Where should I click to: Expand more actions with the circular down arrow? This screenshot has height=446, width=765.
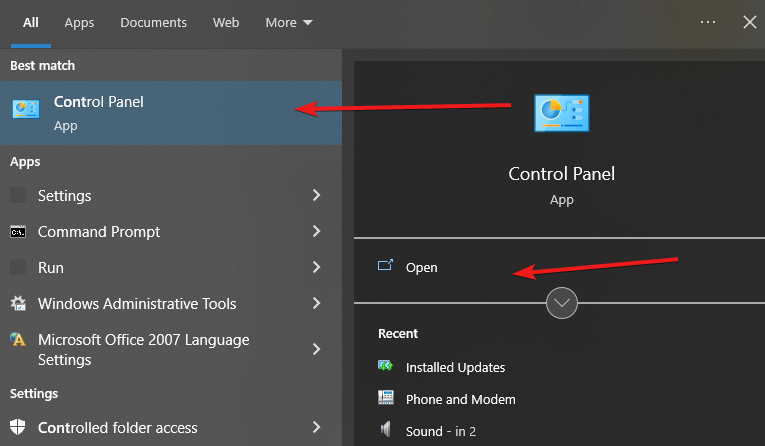(x=562, y=303)
